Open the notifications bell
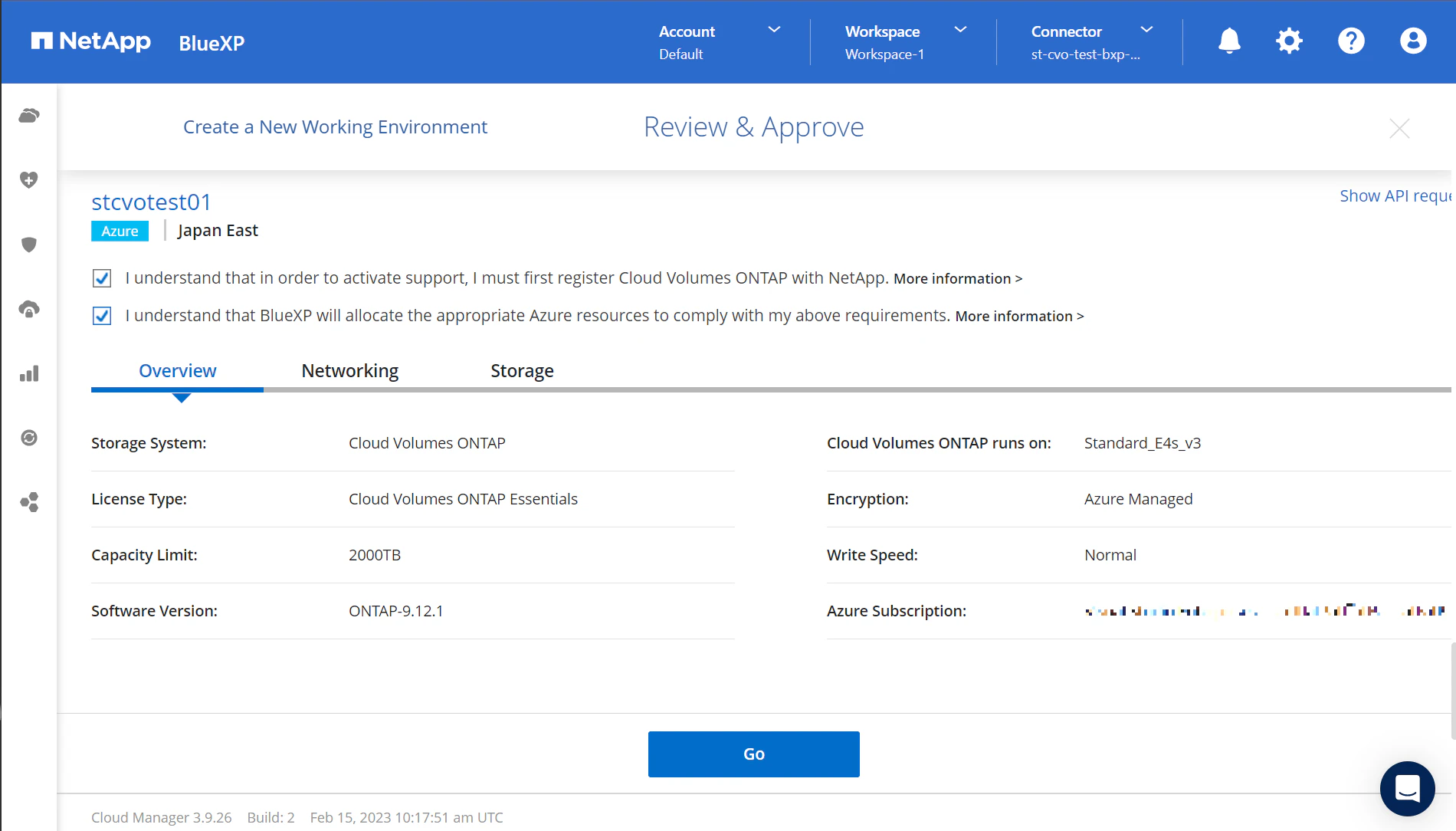This screenshot has height=831, width=1456. tap(1229, 41)
